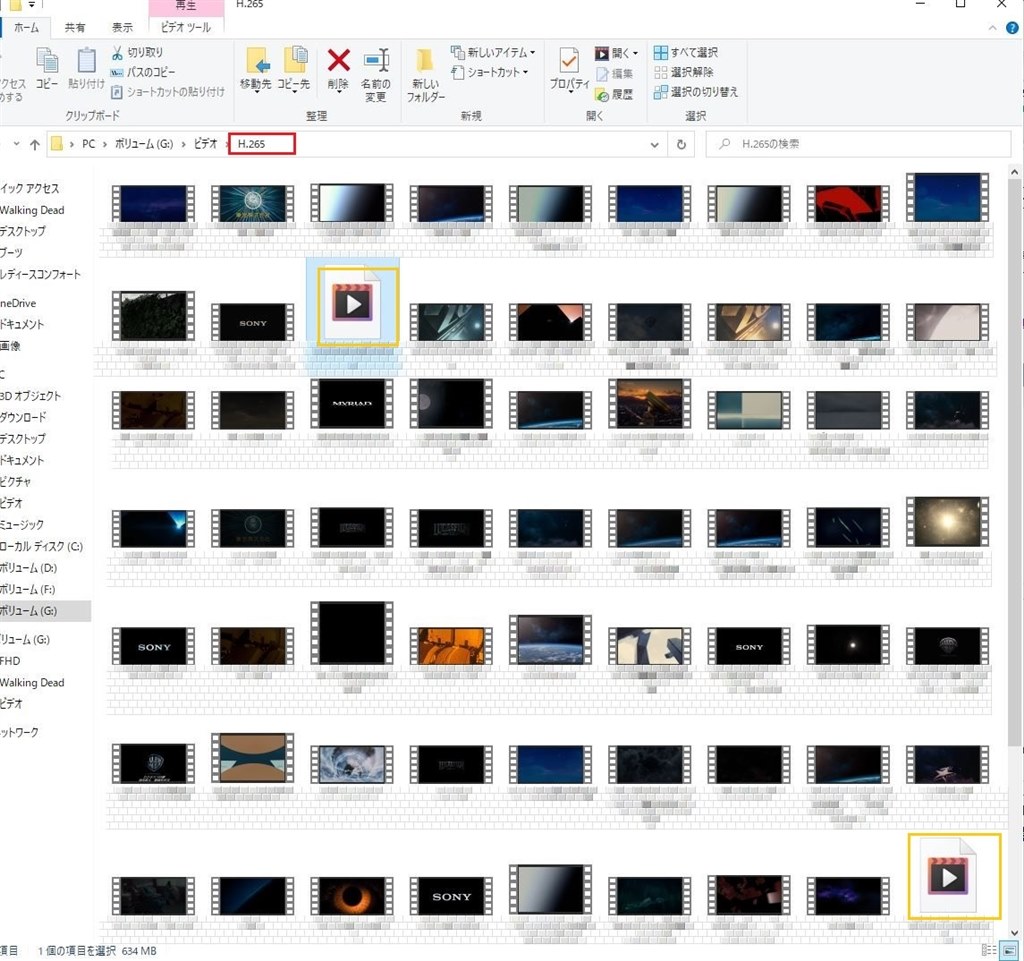
Task: Click Select all (すべて選択)
Action: pyautogui.click(x=686, y=52)
